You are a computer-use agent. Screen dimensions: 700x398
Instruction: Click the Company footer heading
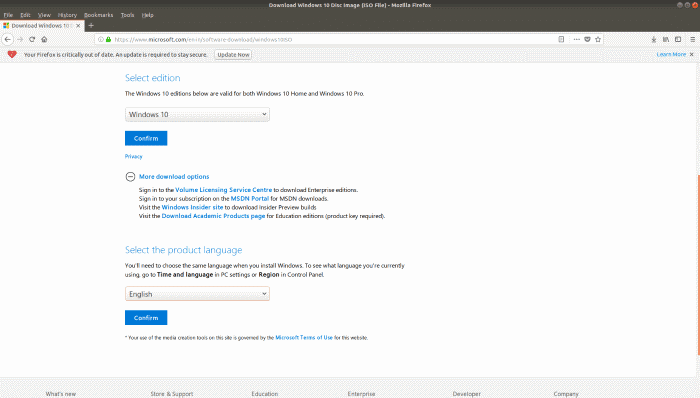[566, 394]
